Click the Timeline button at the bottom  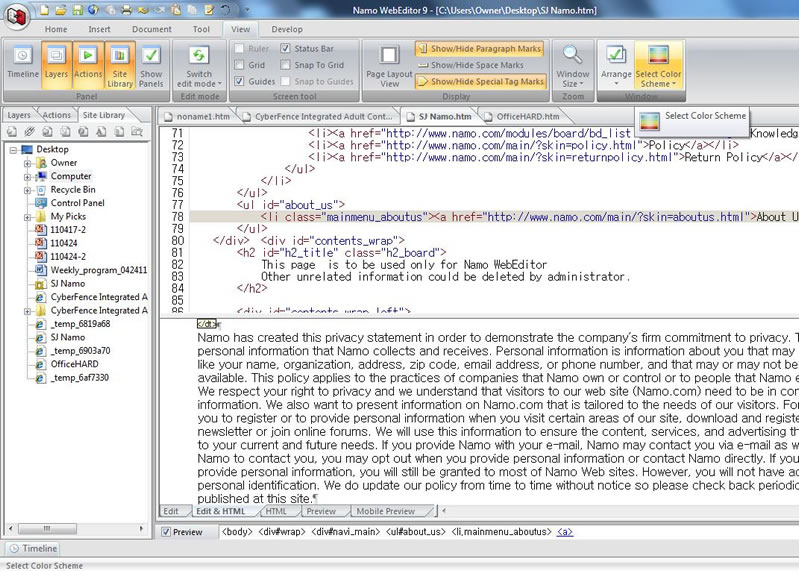[33, 549]
